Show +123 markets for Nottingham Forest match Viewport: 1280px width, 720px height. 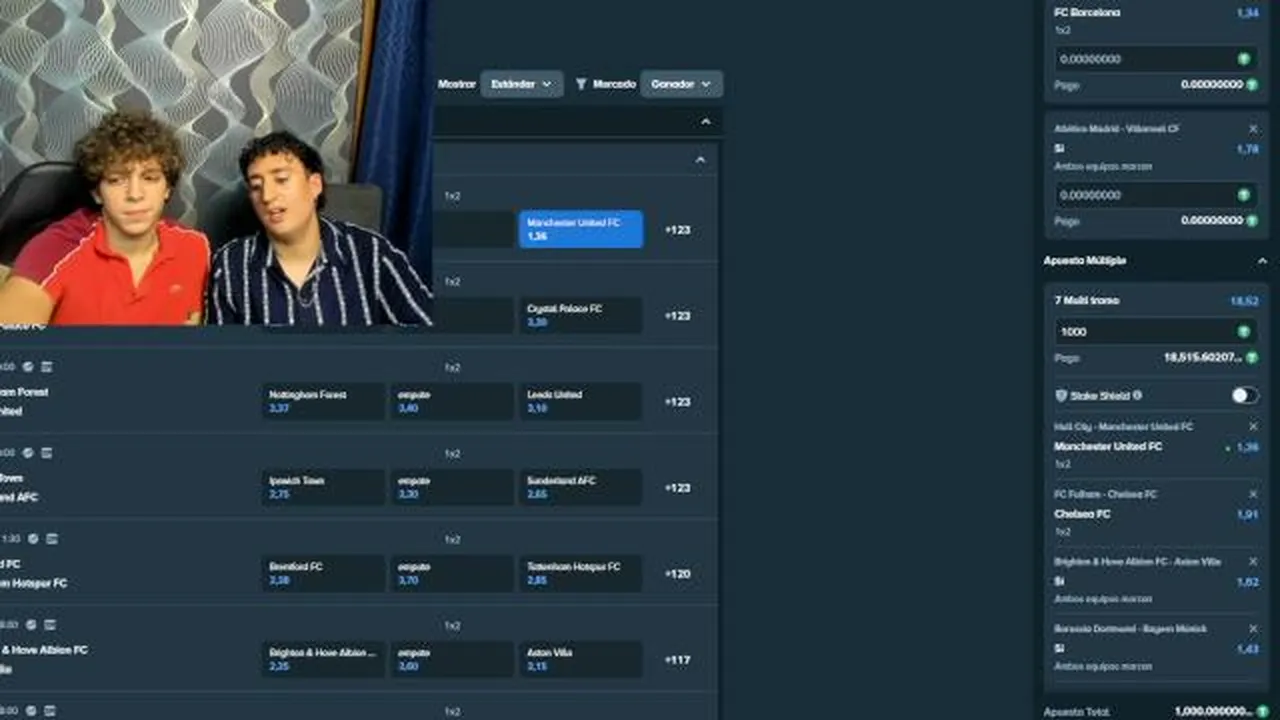(x=678, y=402)
